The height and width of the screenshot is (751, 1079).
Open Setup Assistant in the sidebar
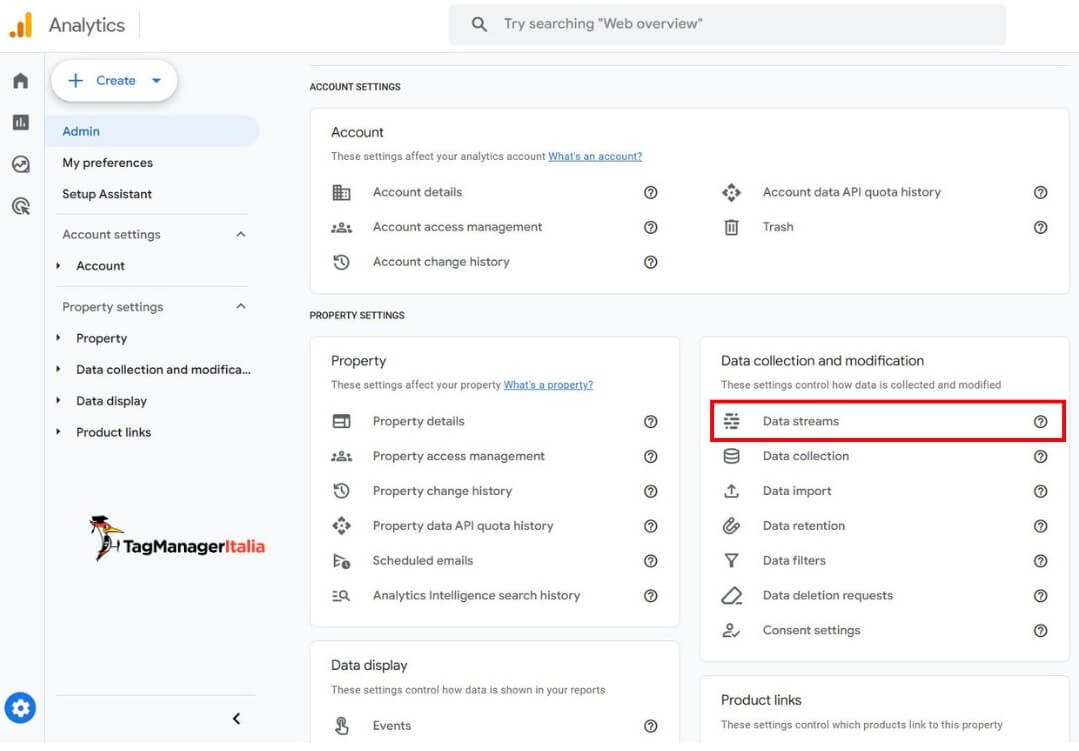(x=107, y=194)
